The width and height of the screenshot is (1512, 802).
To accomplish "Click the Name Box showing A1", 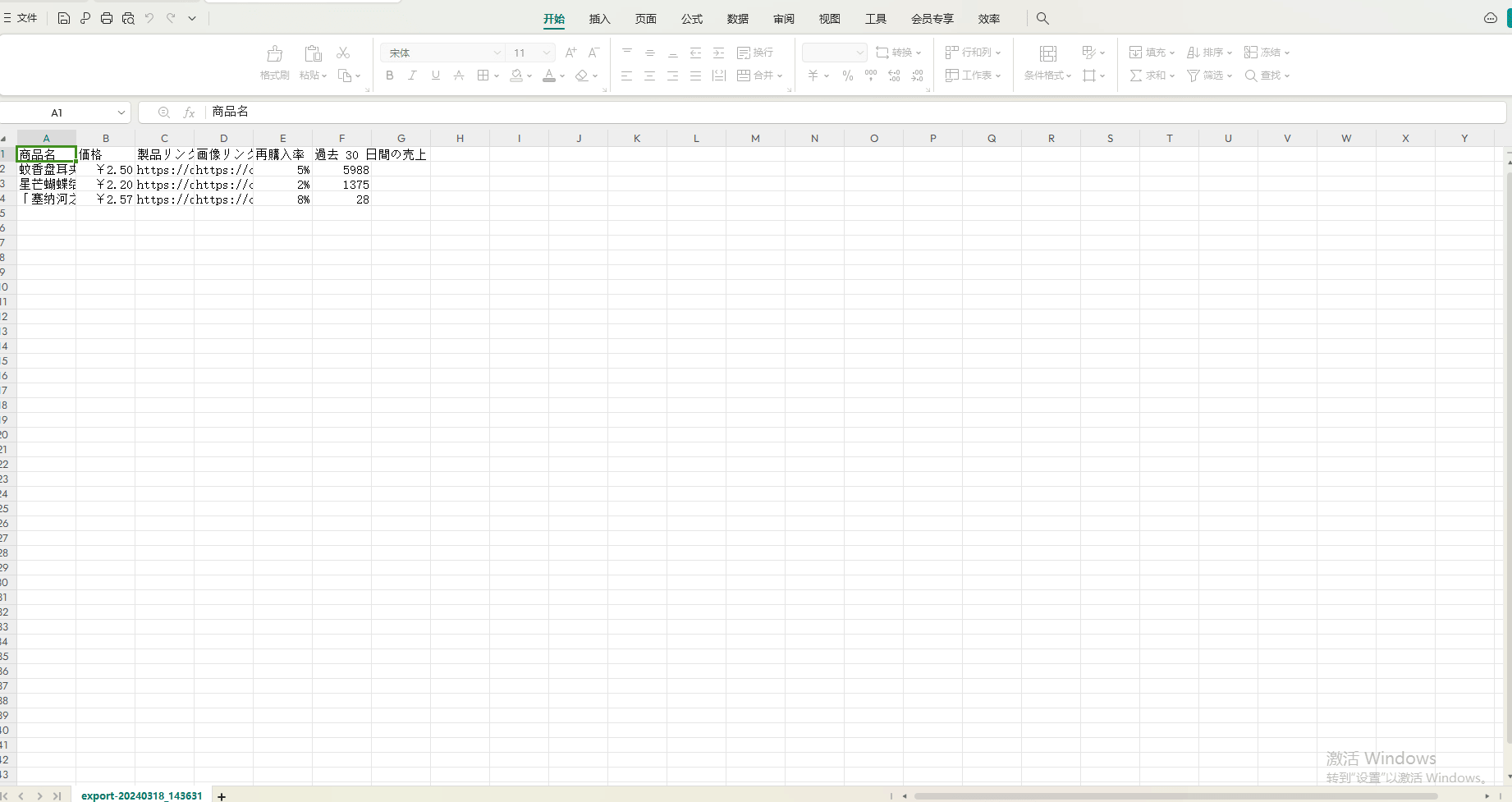I will tap(66, 112).
